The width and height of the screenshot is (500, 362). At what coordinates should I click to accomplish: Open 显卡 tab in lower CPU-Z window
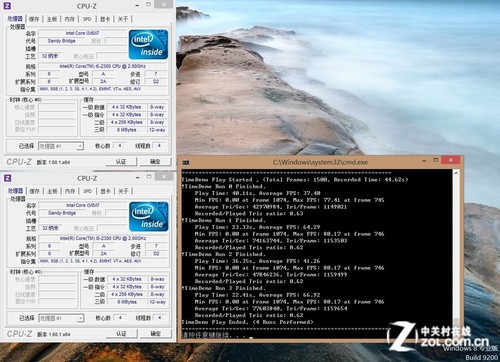tap(105, 191)
